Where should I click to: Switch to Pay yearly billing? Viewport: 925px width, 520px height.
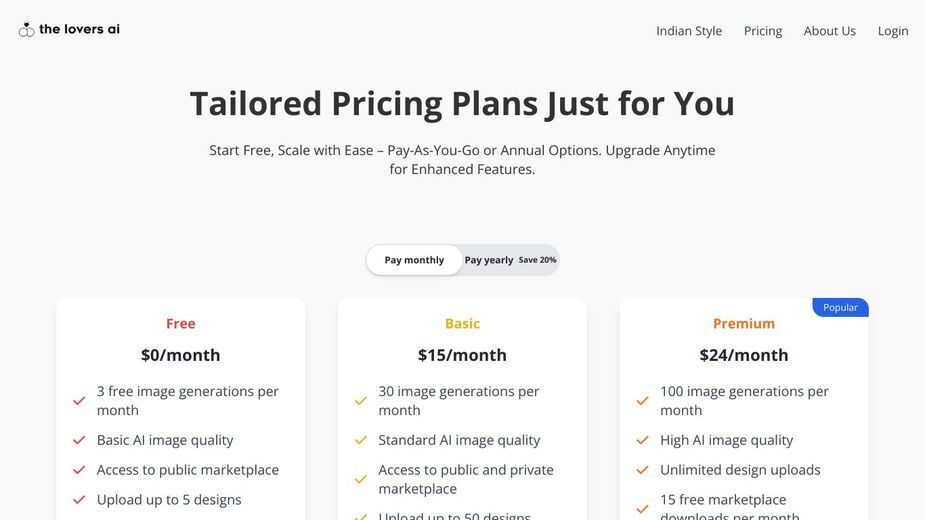coord(488,260)
